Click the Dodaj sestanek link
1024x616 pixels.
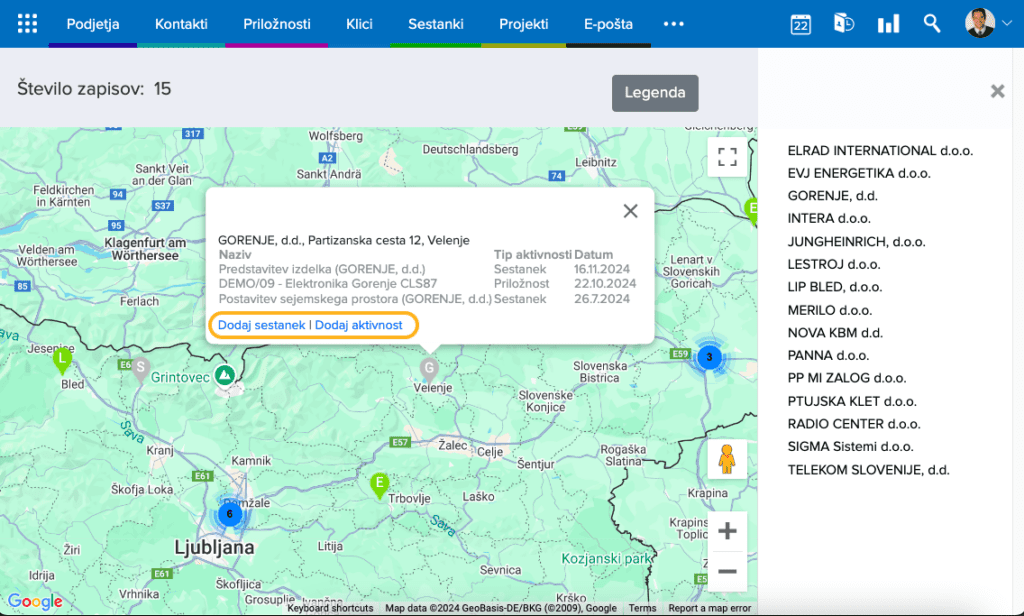(262, 325)
